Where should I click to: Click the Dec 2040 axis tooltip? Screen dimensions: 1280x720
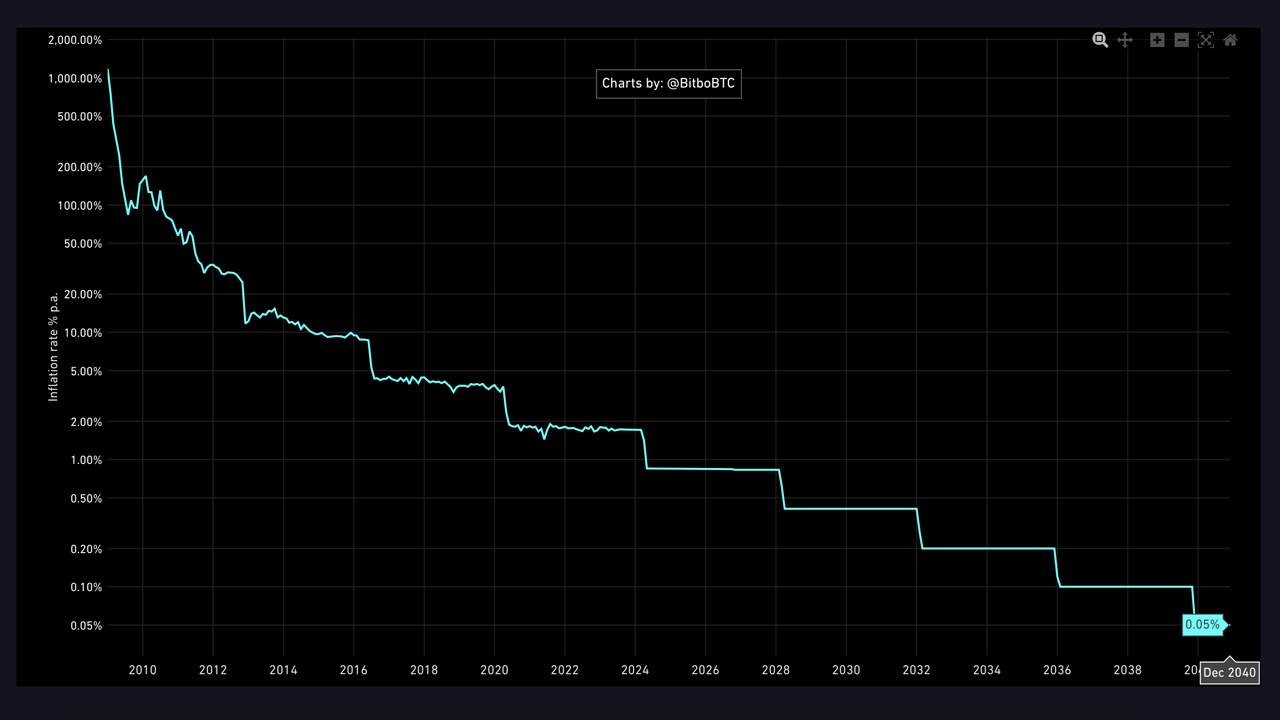coord(1229,672)
